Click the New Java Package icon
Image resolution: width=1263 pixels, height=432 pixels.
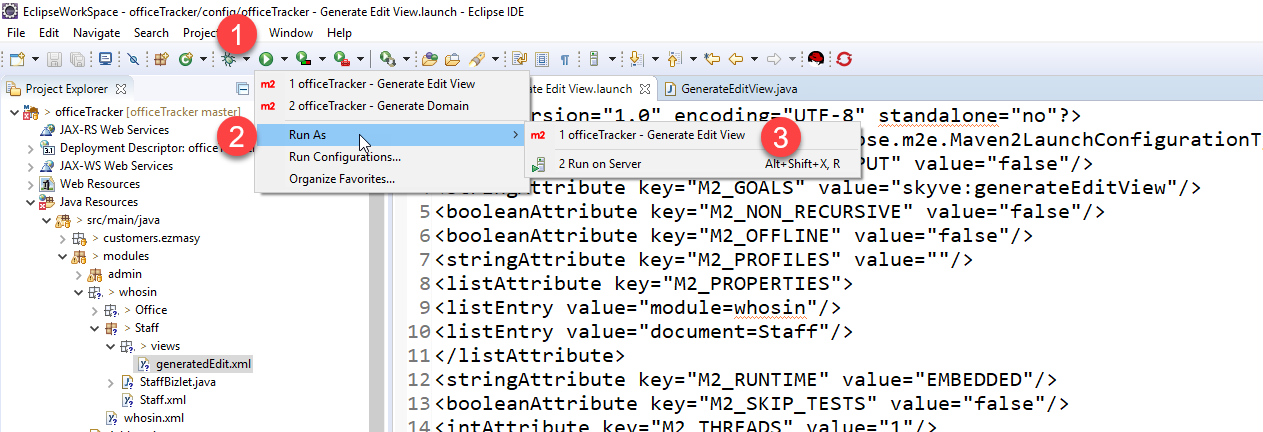tap(160, 59)
